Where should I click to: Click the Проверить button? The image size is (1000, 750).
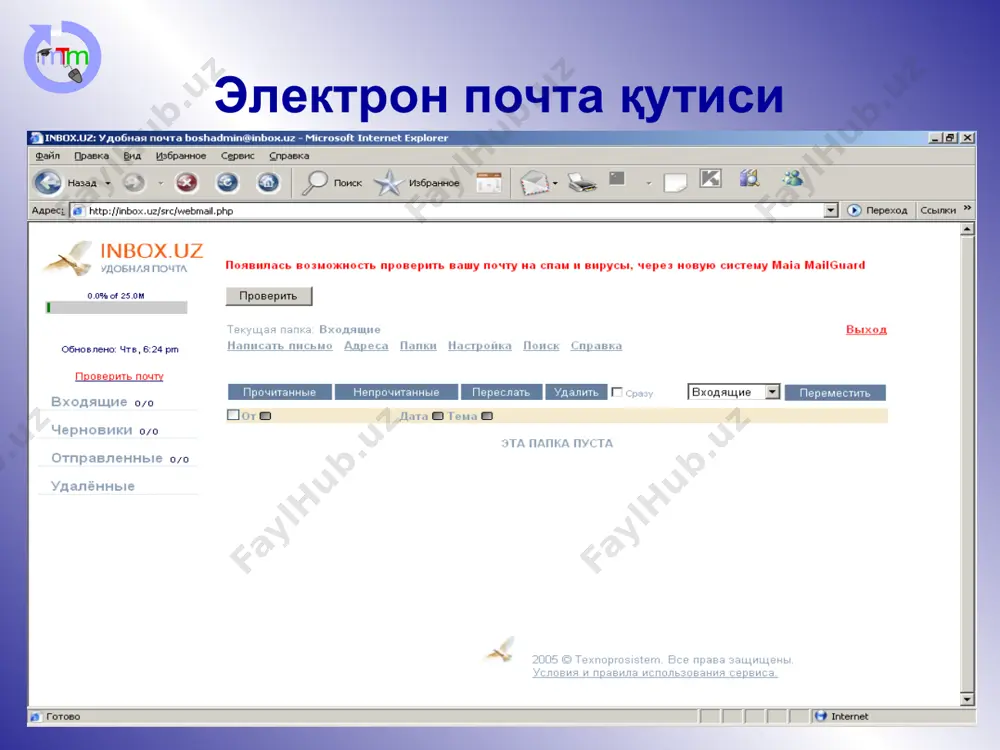tap(268, 296)
